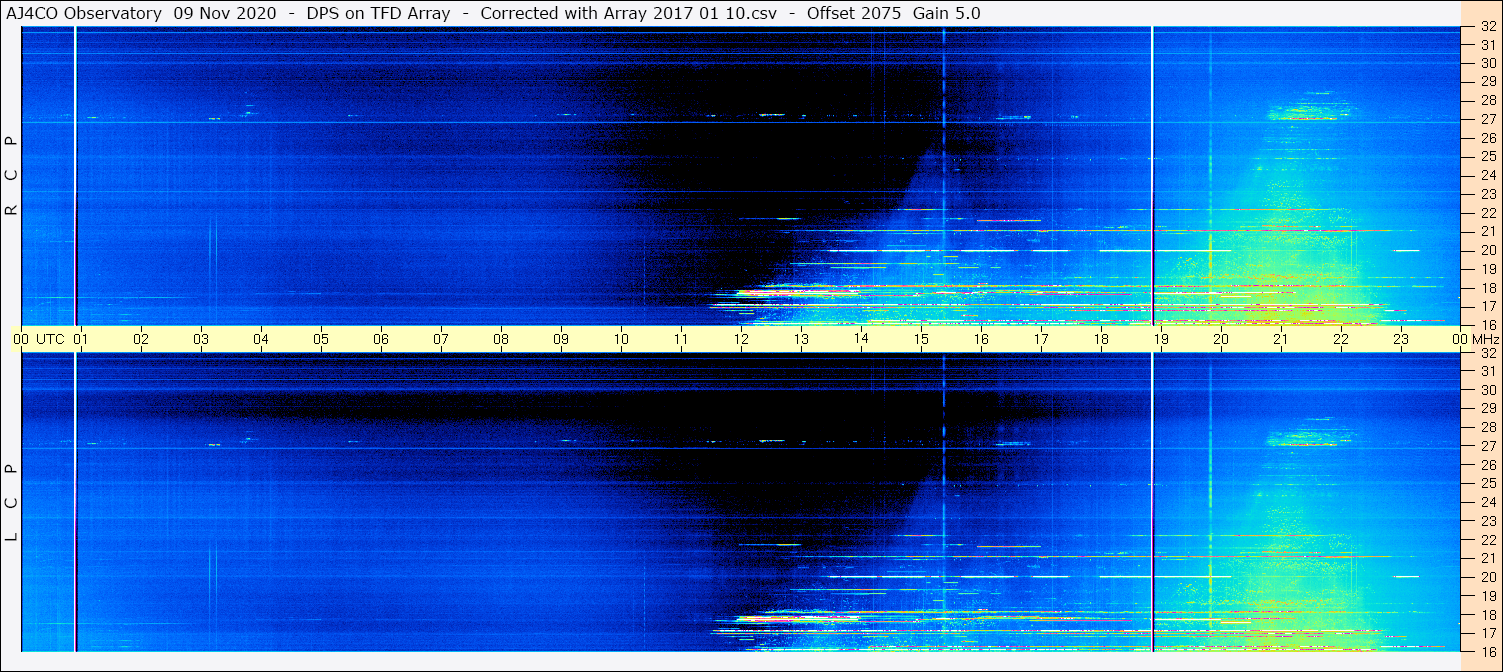Click the "L C P" panel label
The height and width of the screenshot is (672, 1503).
pos(12,503)
